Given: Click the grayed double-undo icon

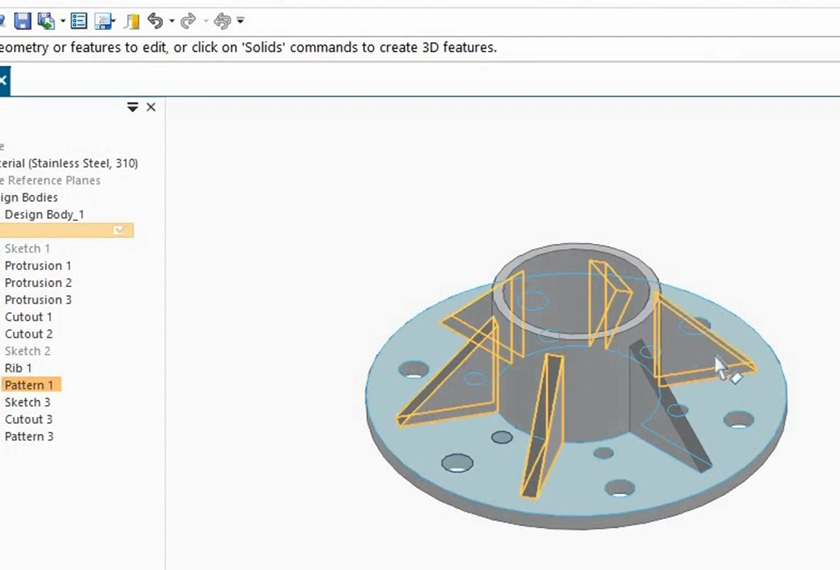Looking at the screenshot, I should 222,20.
